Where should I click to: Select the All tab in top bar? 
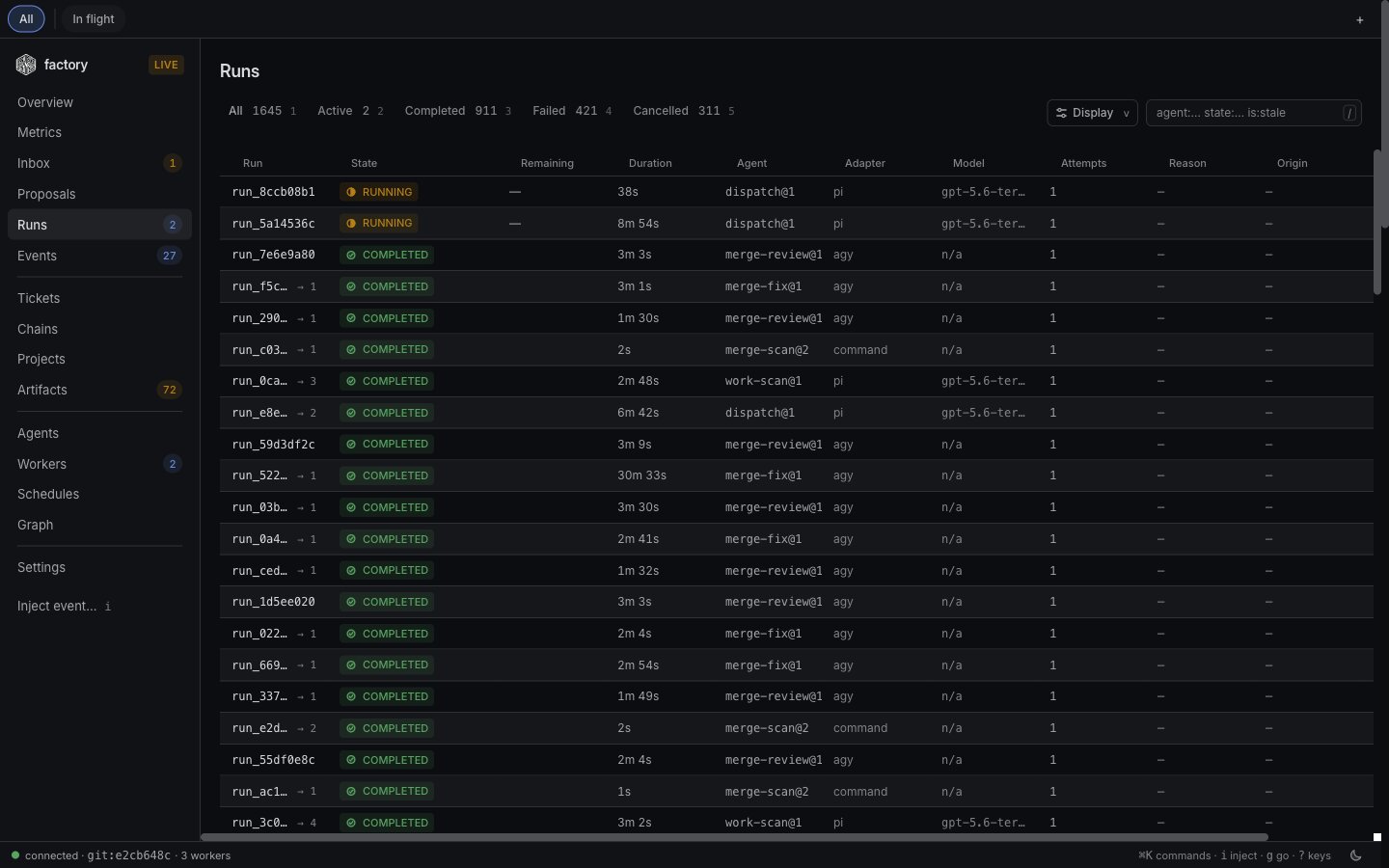click(x=26, y=18)
